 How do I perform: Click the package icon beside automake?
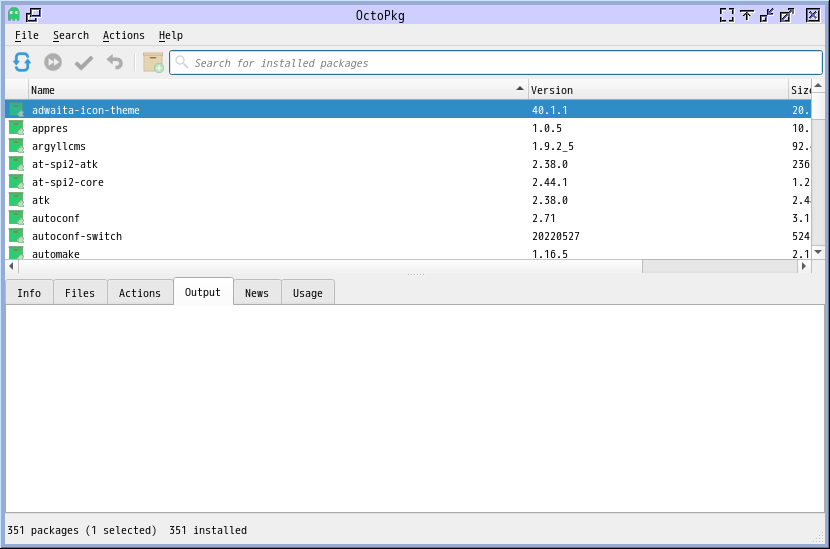16,253
